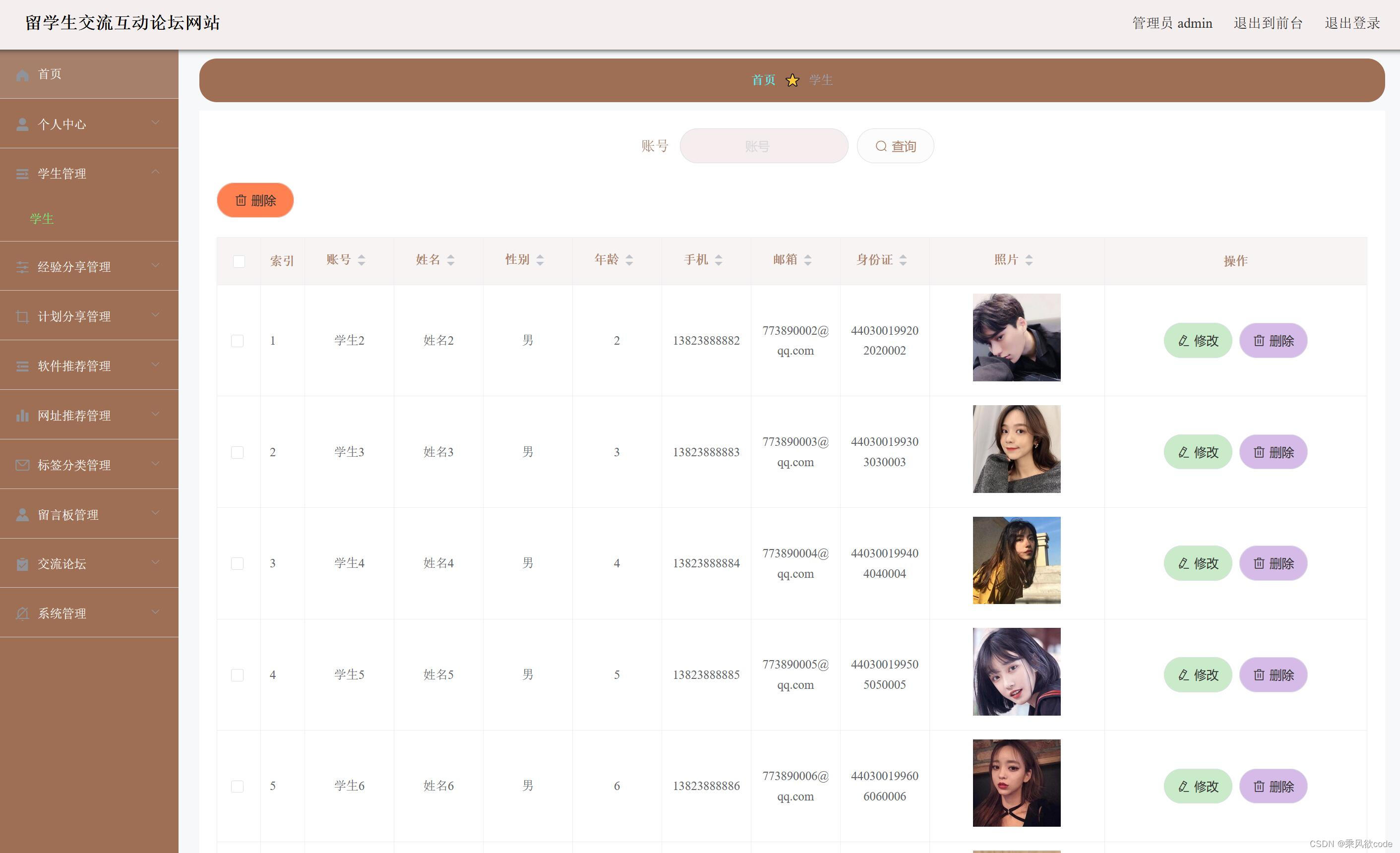Click the orange batch 删除 button

point(255,201)
